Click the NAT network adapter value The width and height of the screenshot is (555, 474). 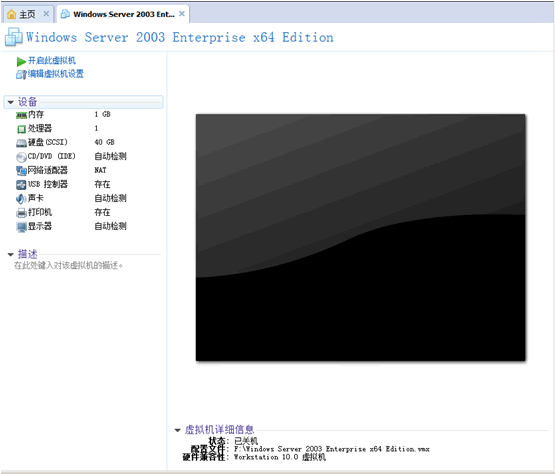coord(100,170)
